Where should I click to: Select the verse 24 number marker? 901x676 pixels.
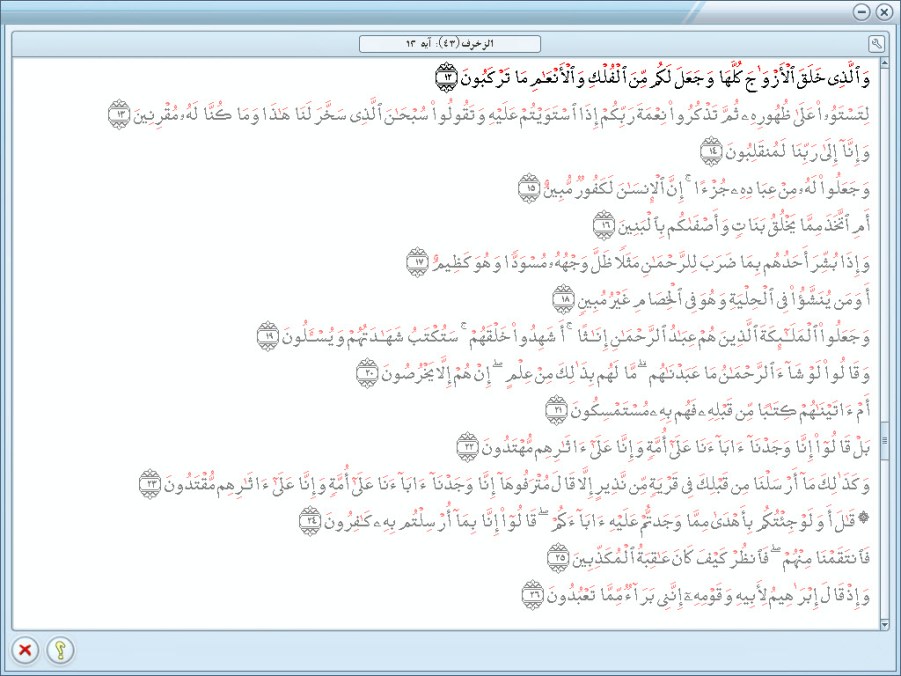(x=311, y=521)
